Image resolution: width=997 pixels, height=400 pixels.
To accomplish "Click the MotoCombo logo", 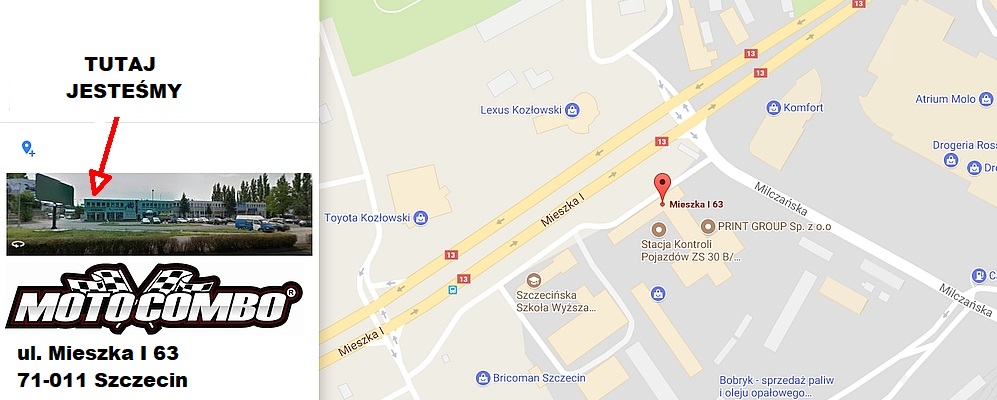I will point(154,299).
